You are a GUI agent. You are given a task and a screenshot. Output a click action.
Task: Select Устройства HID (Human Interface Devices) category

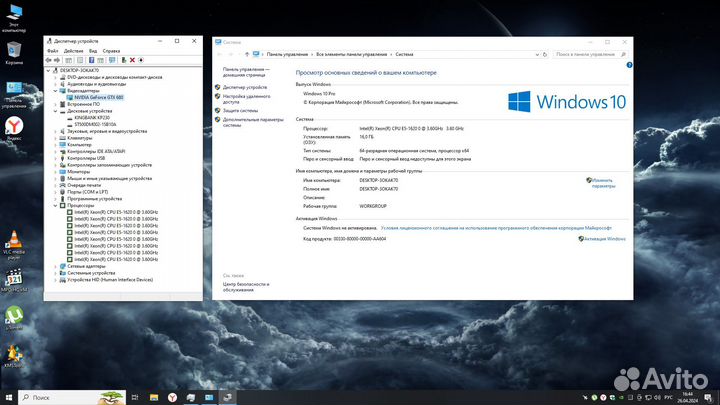110,280
